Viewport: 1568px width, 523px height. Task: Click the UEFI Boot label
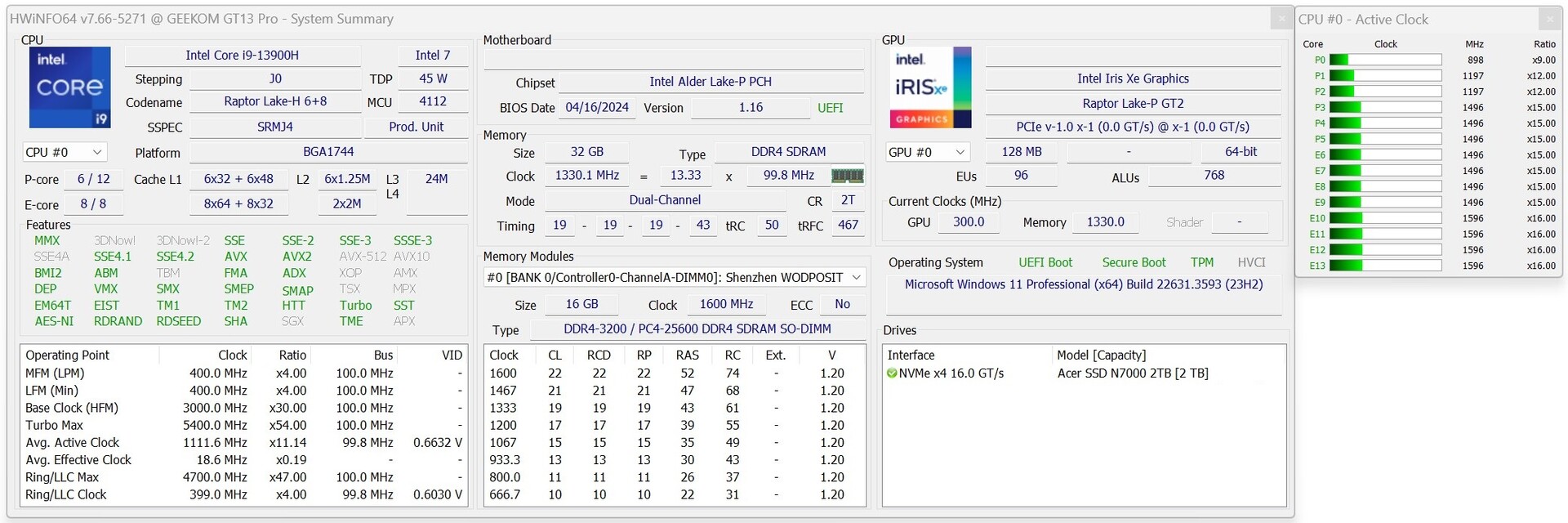tap(1045, 262)
